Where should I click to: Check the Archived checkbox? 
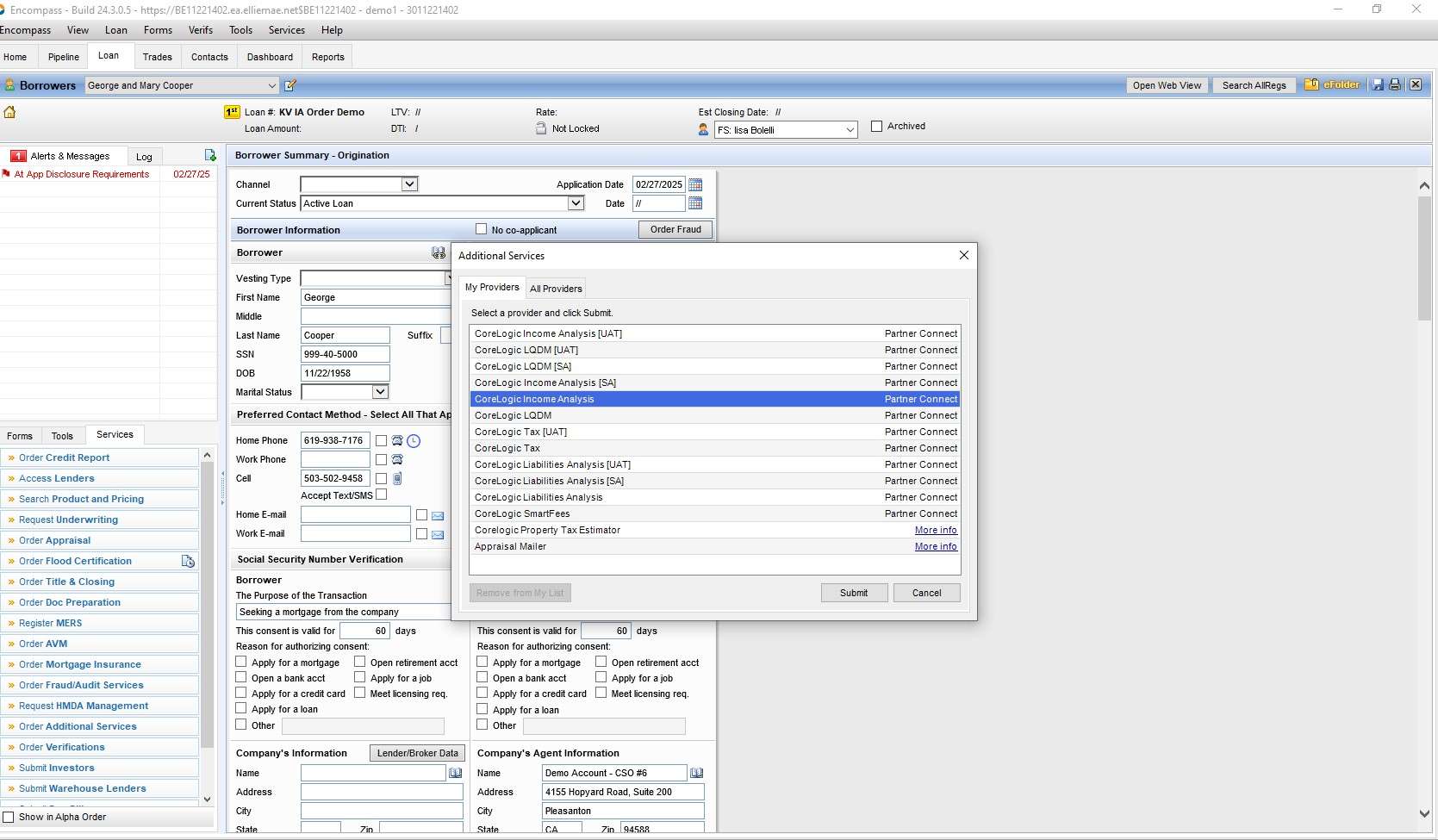tap(877, 126)
